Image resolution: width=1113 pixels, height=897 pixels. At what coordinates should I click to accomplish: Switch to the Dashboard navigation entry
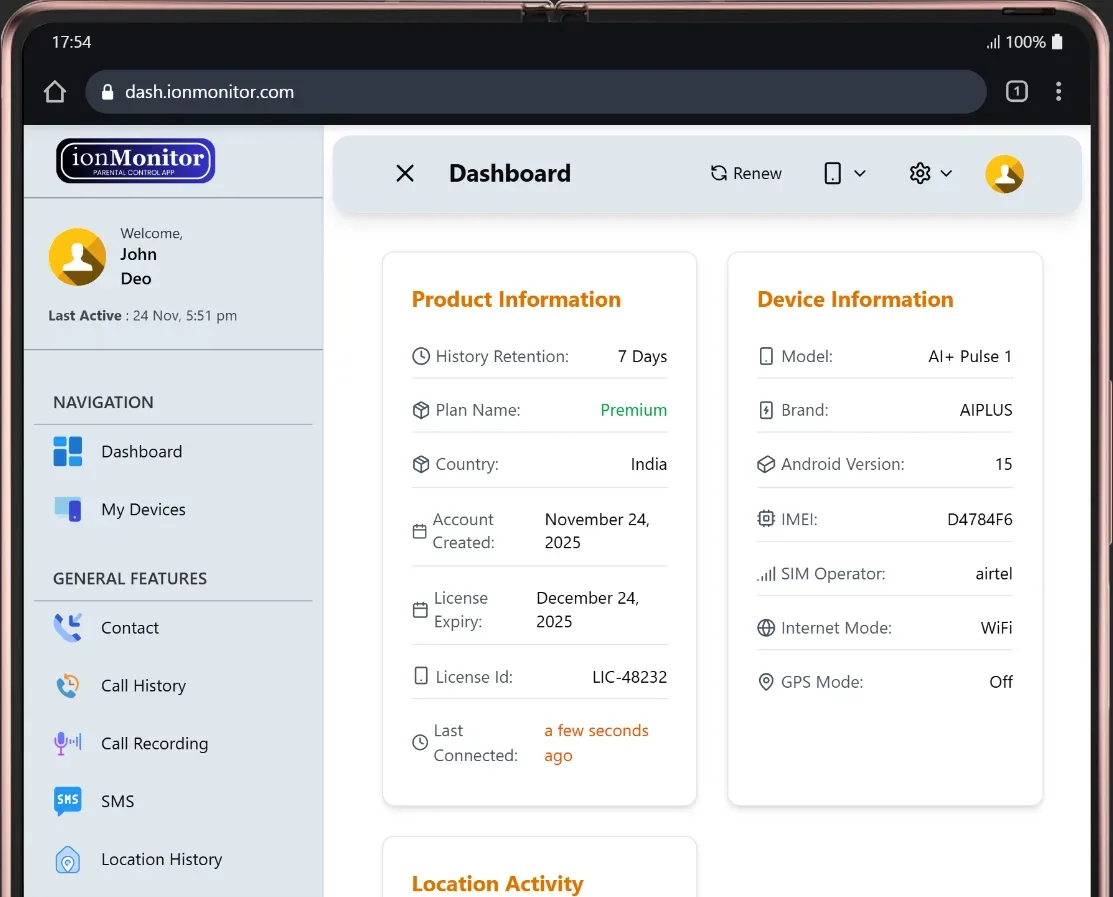pyautogui.click(x=141, y=451)
